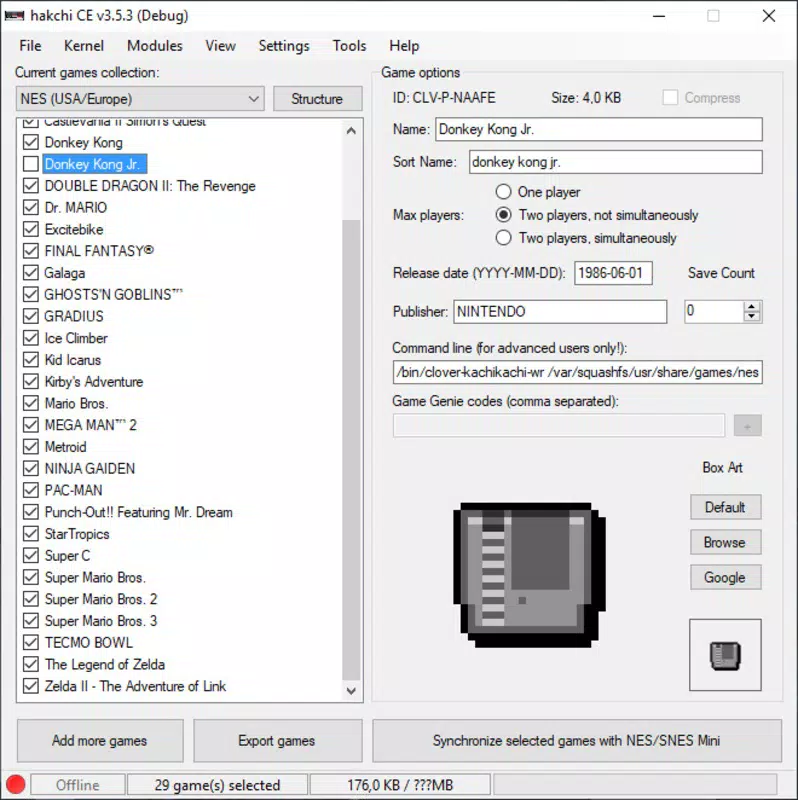Select Punch-Out!! Featuring Mr. Dream
Image resolution: width=798 pixels, height=800 pixels.
[138, 512]
